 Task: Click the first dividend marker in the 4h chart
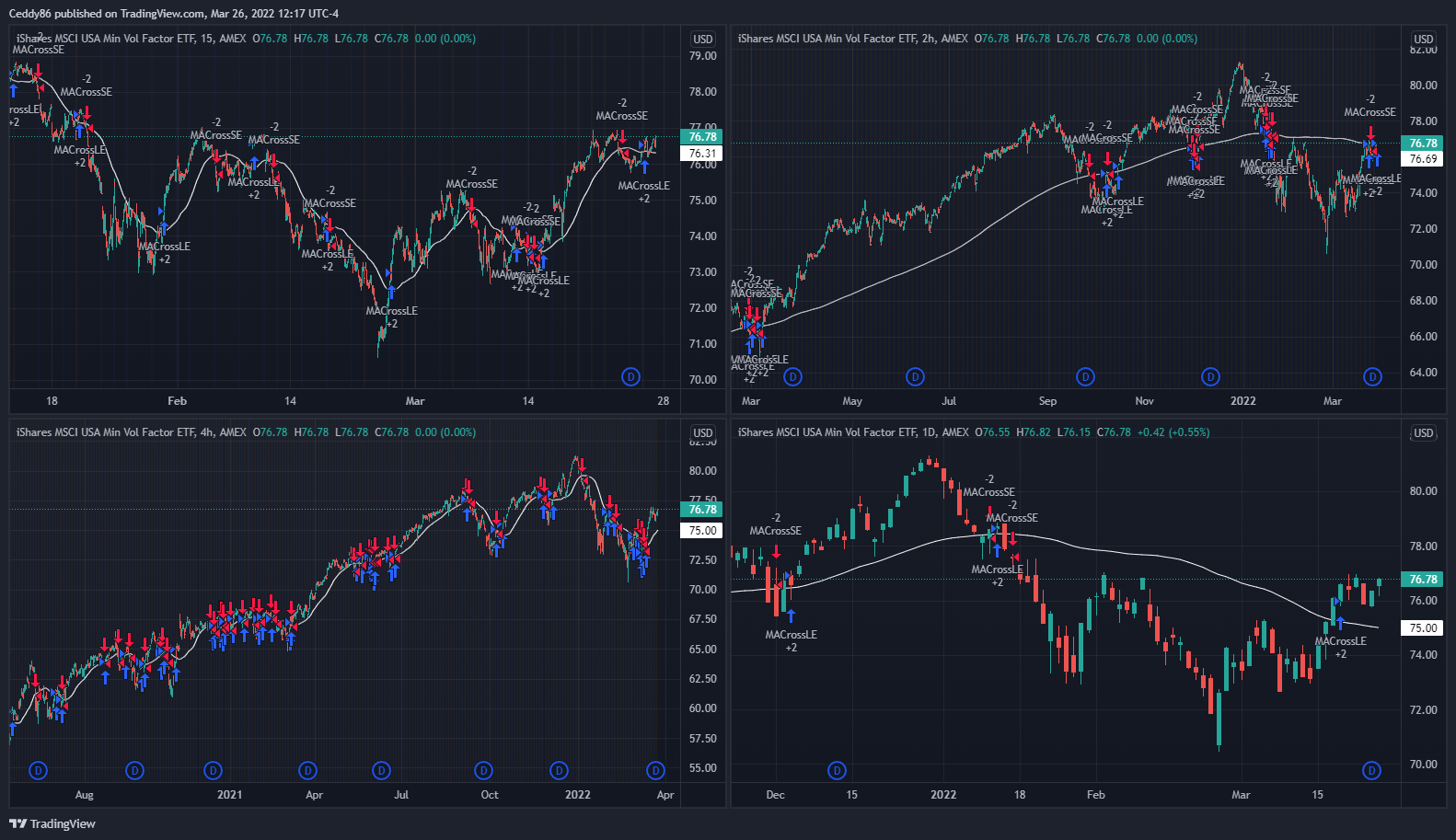[38, 770]
